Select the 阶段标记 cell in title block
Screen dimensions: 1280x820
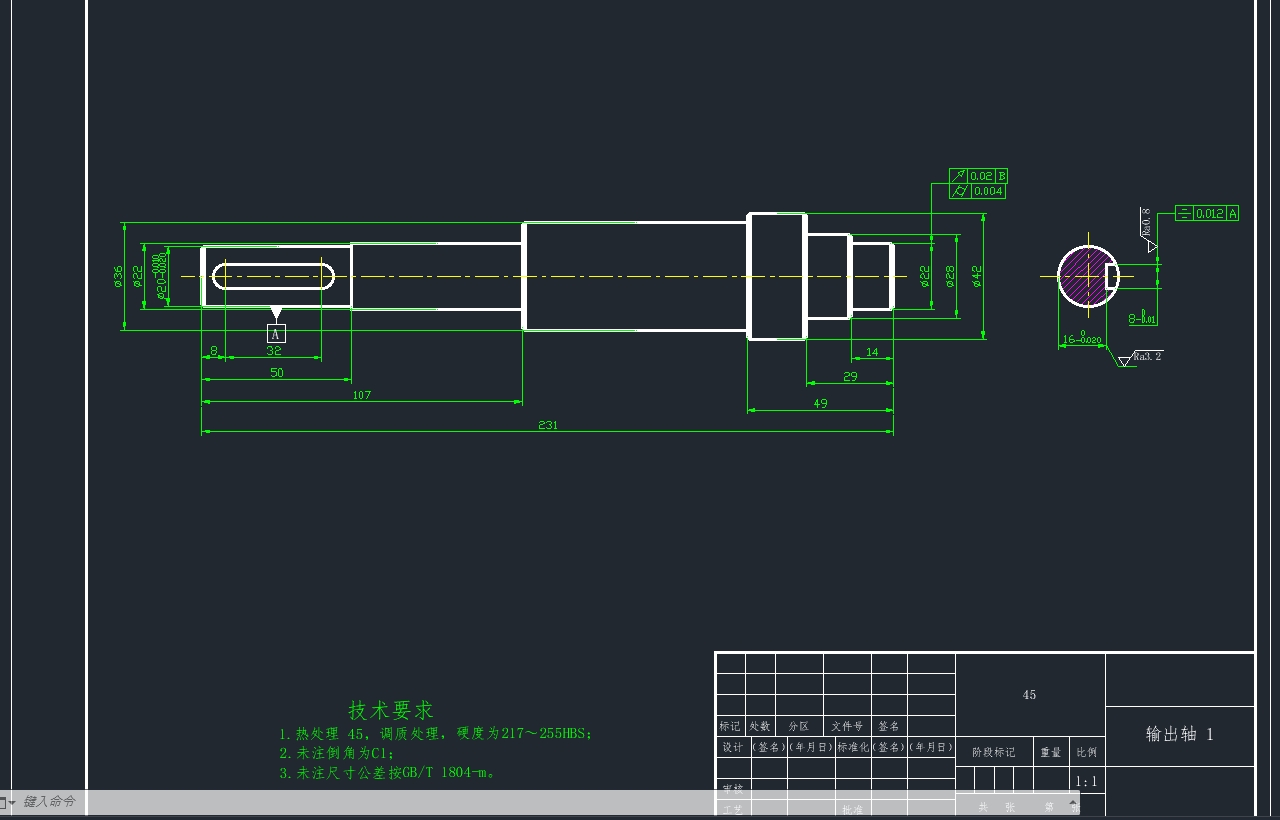(994, 752)
